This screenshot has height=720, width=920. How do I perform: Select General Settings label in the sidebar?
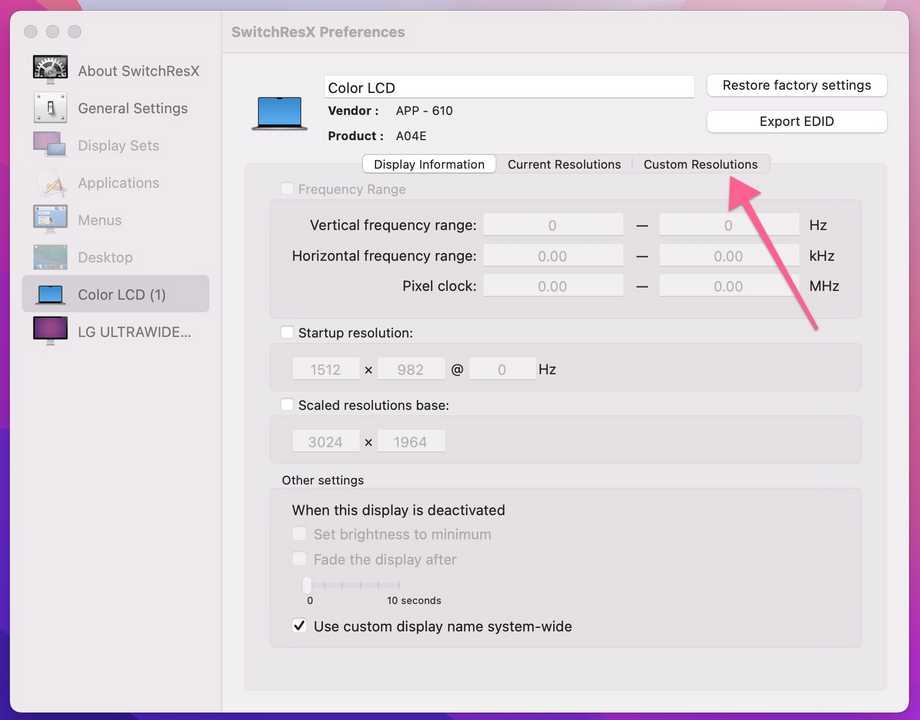(x=133, y=109)
